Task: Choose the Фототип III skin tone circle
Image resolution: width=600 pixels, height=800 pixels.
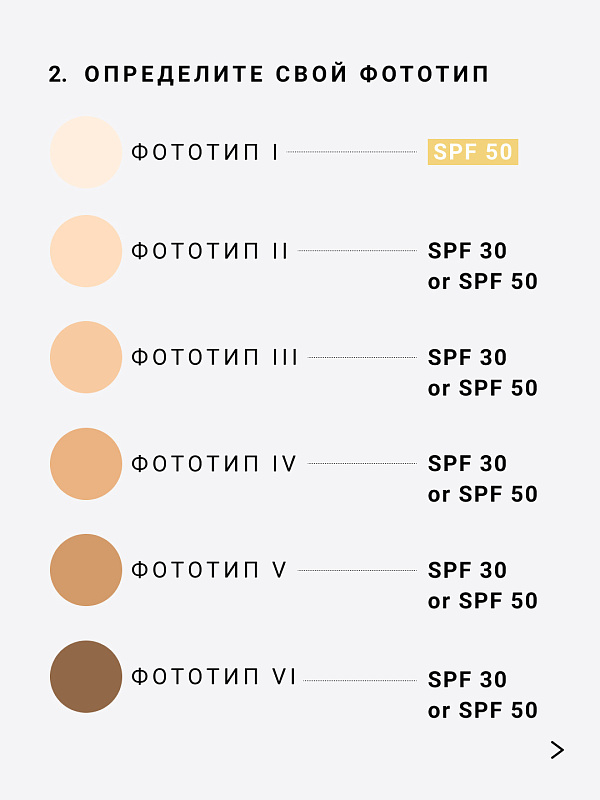Action: (x=86, y=357)
